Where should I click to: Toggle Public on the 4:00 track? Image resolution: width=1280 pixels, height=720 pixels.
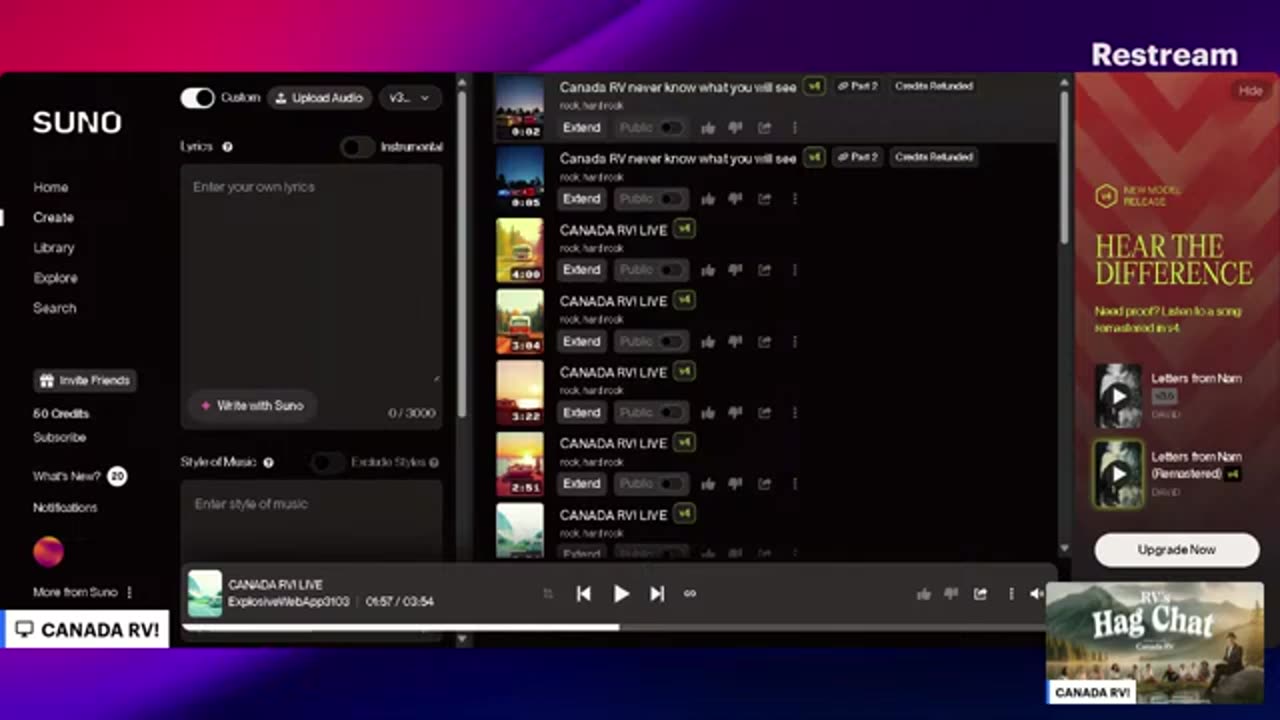point(671,270)
